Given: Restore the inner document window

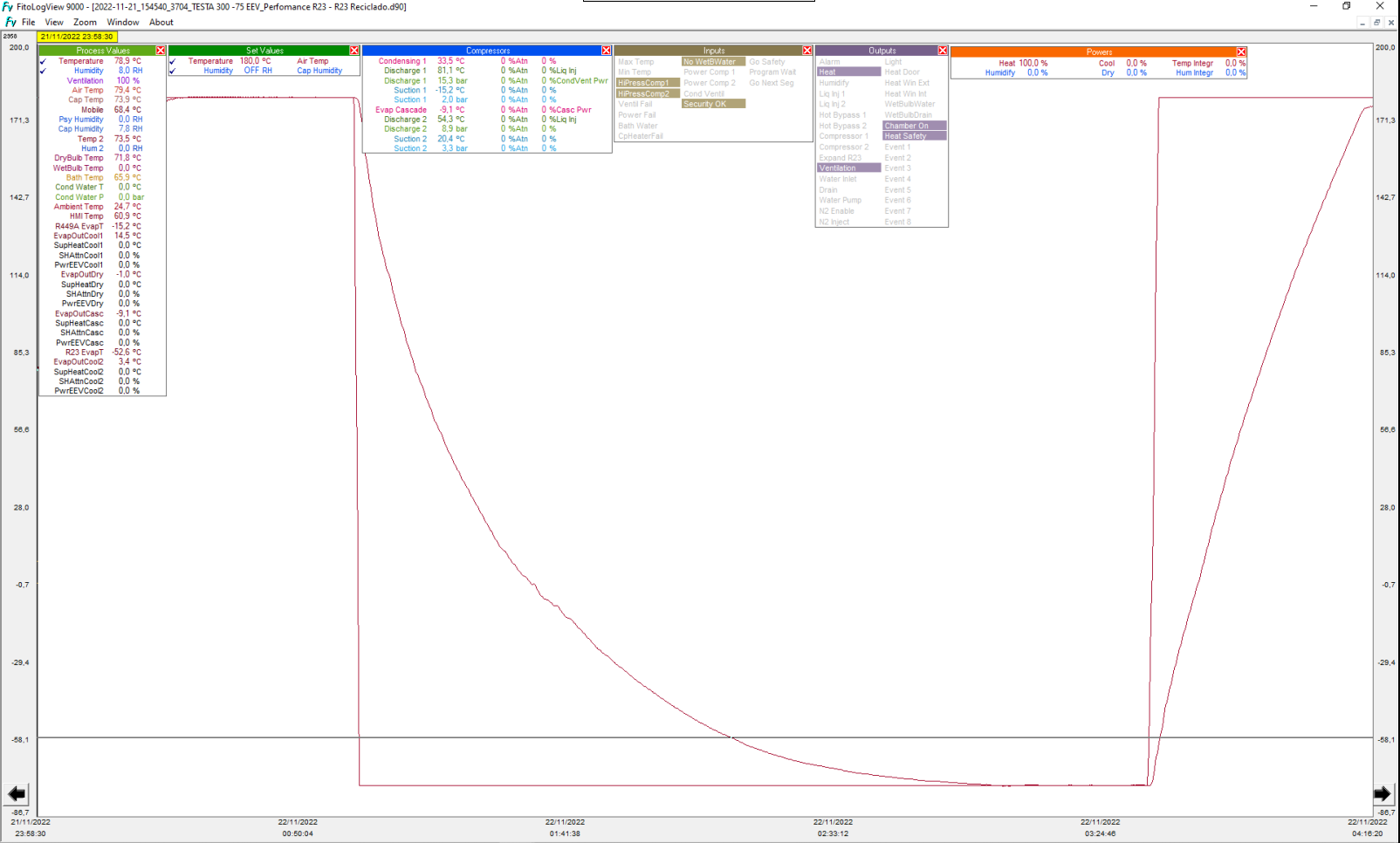Looking at the screenshot, I should pyautogui.click(x=1376, y=23).
